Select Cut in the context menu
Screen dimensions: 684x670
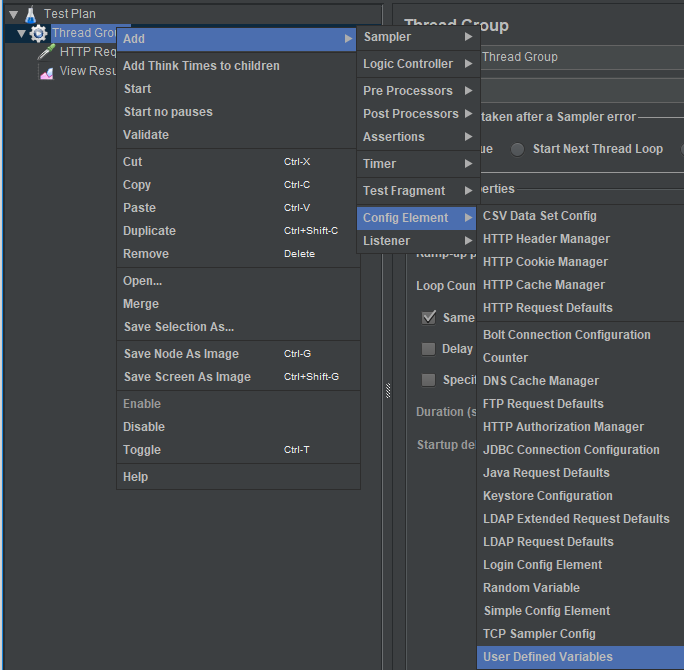click(x=238, y=162)
